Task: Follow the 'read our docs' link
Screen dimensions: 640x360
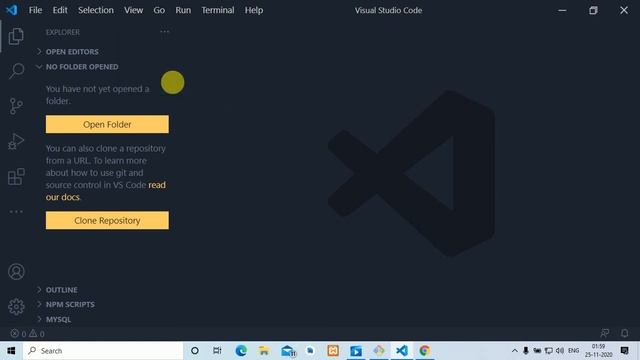Action: pos(157,185)
